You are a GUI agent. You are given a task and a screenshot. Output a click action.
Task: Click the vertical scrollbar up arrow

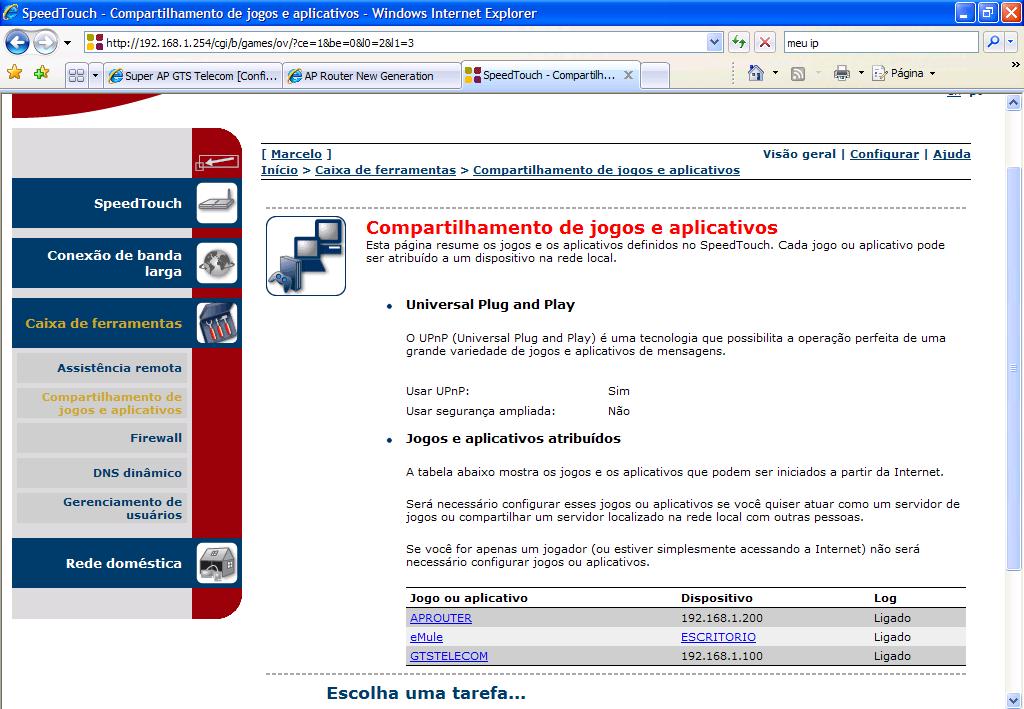pos(1013,102)
